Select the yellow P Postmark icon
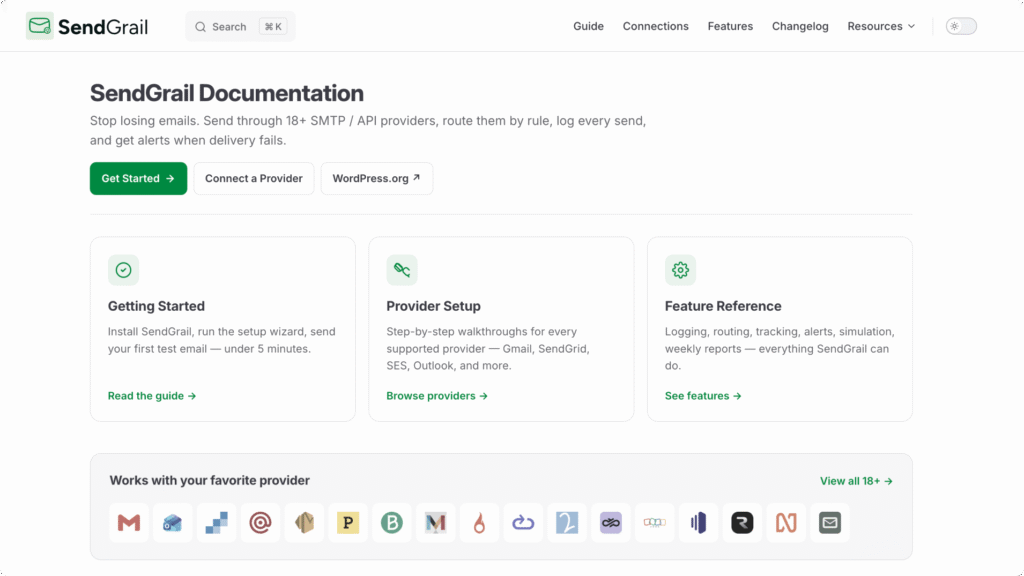 tap(347, 522)
